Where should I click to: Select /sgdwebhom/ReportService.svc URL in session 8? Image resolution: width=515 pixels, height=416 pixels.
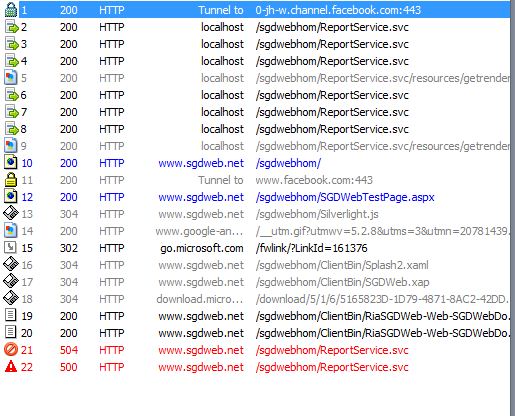click(x=332, y=129)
